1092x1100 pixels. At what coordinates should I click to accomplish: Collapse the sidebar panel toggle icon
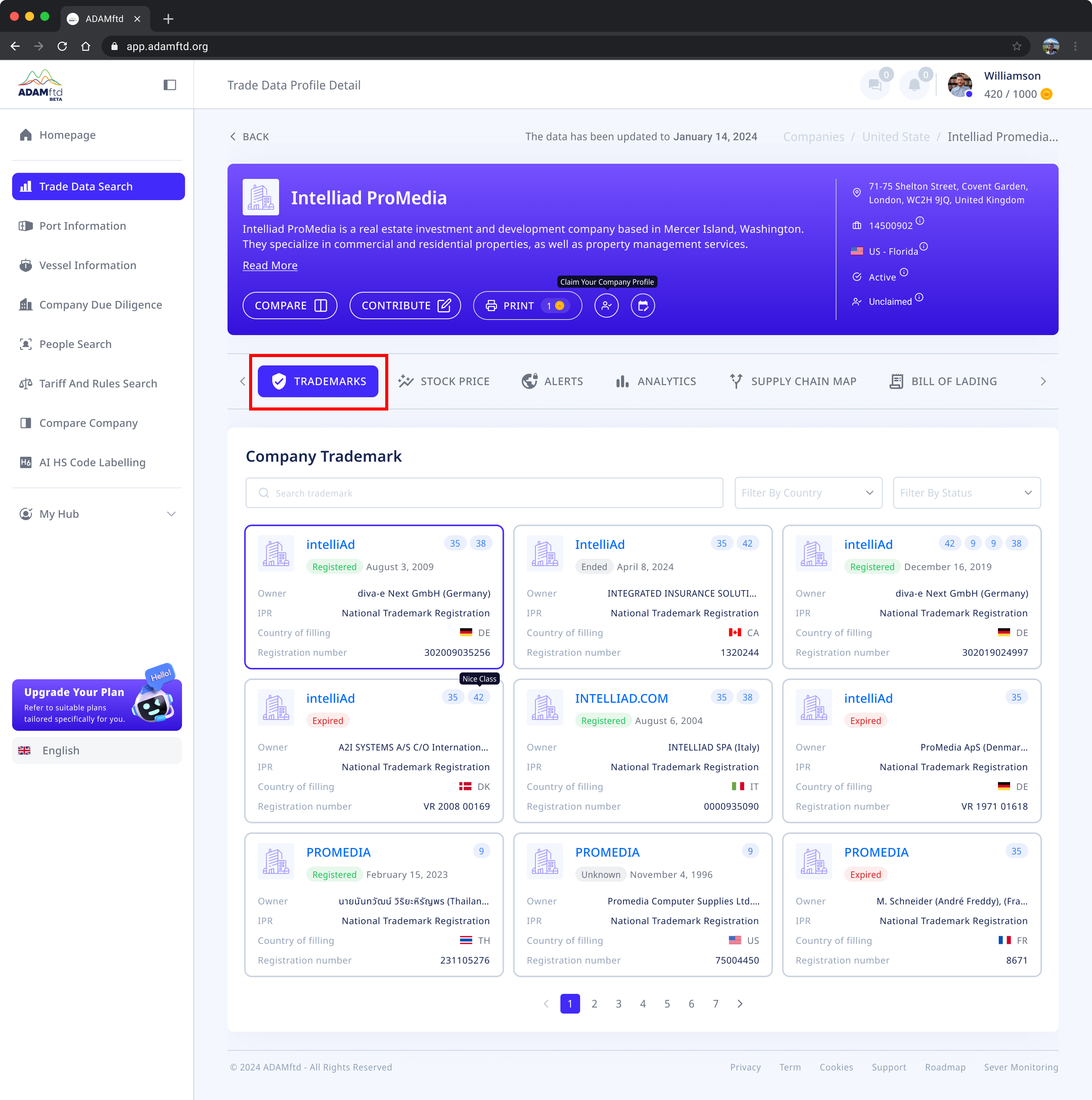(x=170, y=85)
